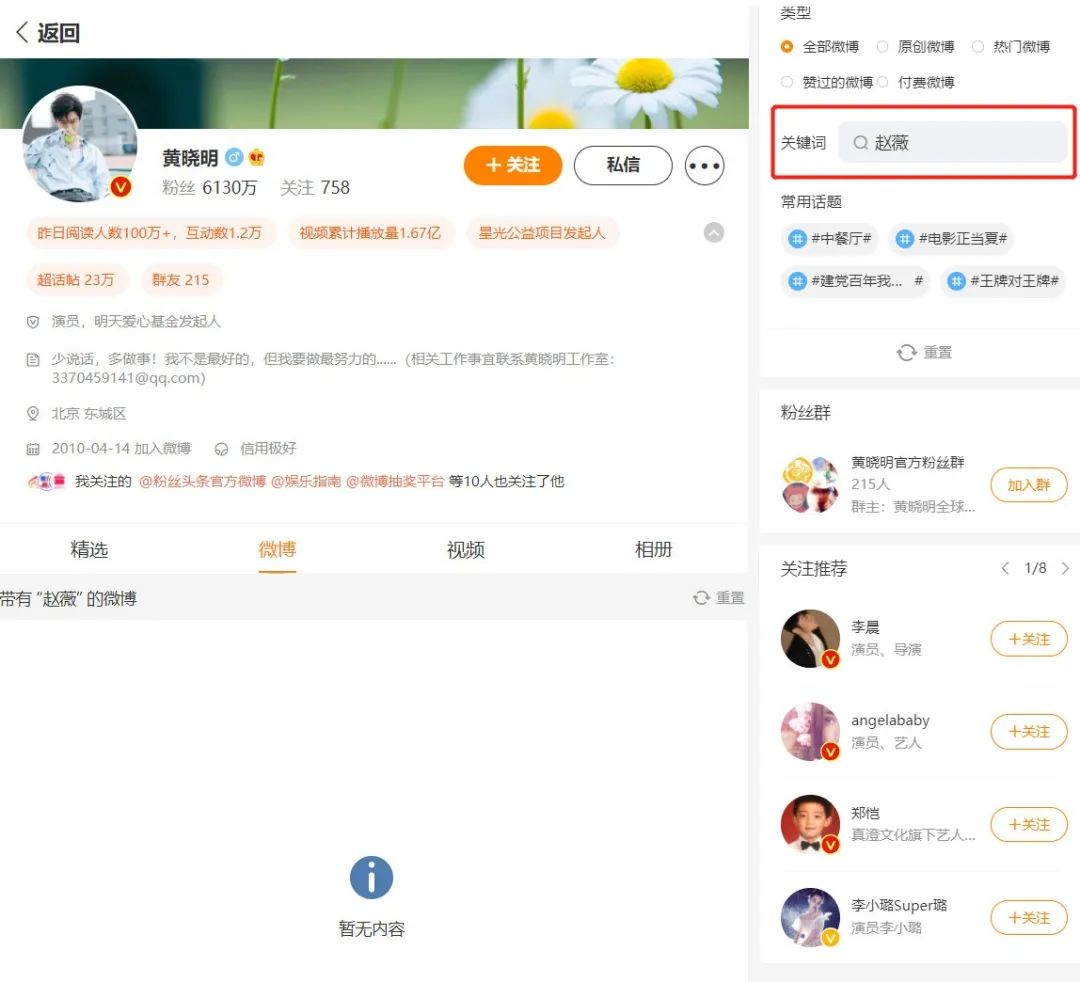1080x982 pixels.
Task: Open the 群友 215 tag
Action: (180, 280)
